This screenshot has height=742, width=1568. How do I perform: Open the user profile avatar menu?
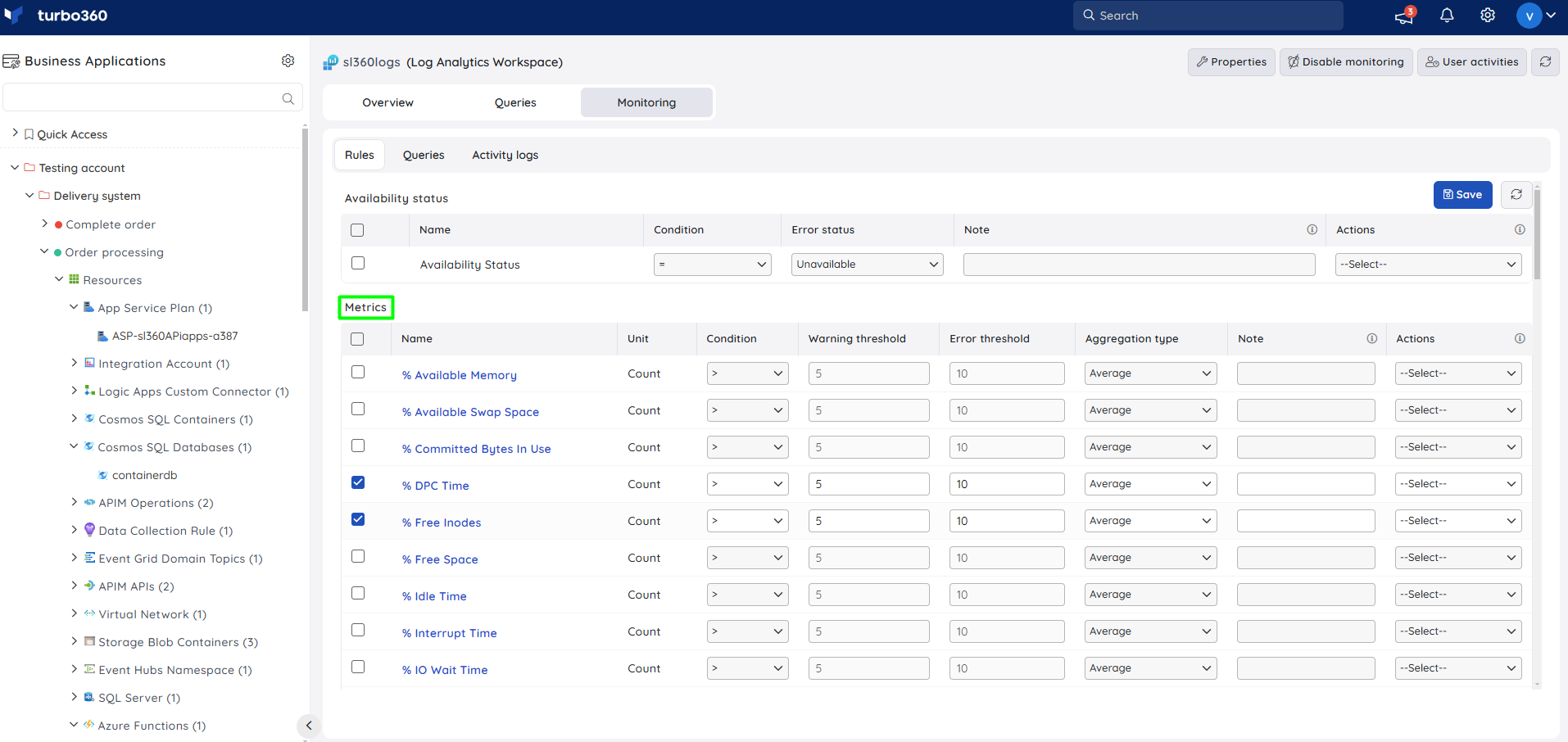point(1529,16)
